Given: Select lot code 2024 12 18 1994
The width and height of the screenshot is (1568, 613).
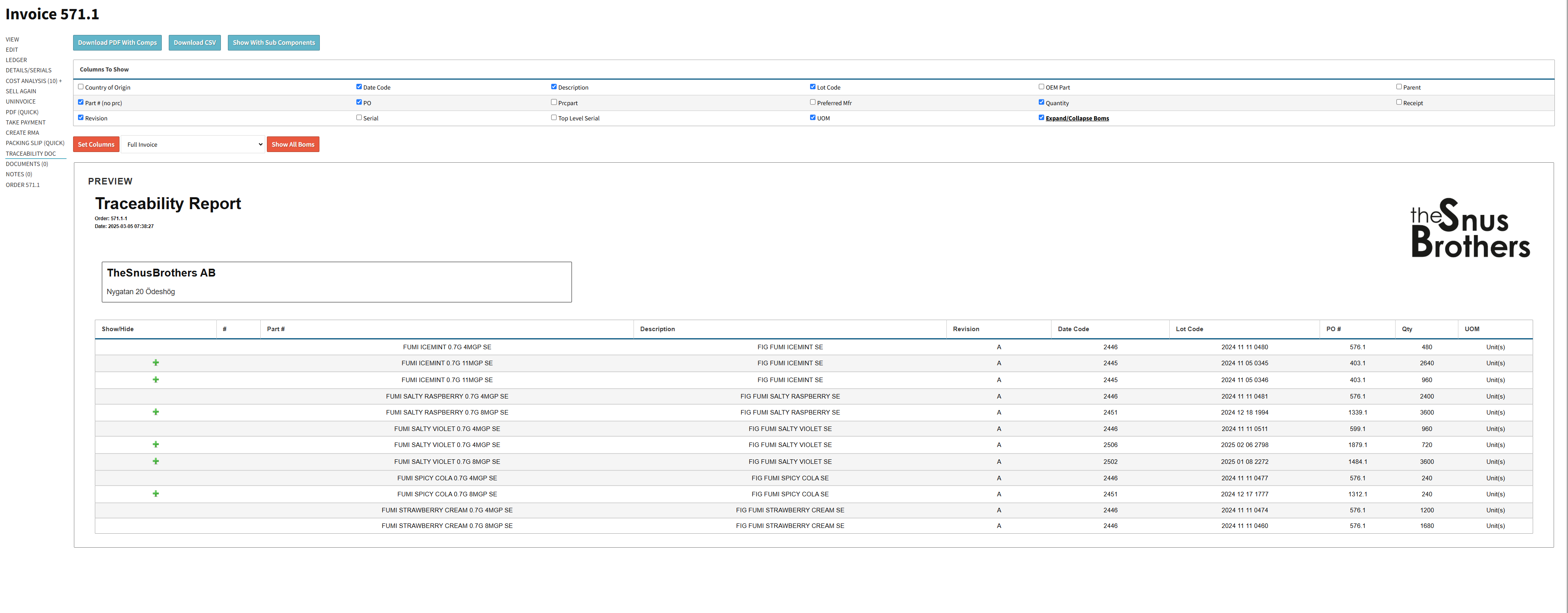Looking at the screenshot, I should [1244, 413].
